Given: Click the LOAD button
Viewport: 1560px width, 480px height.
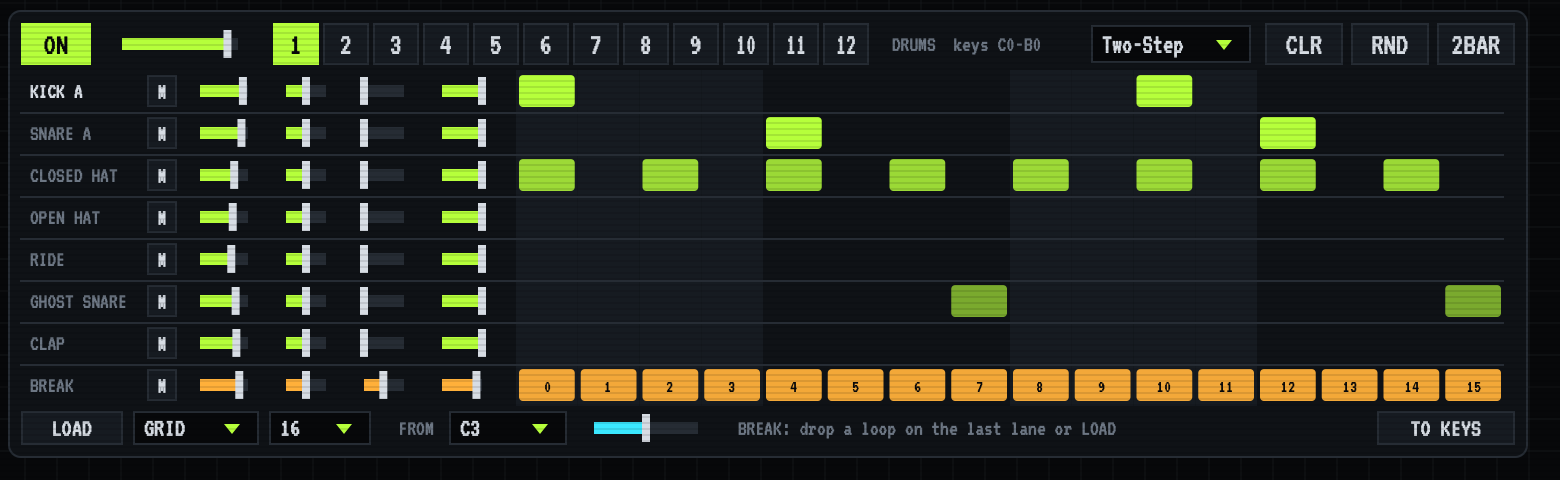Looking at the screenshot, I should click(72, 429).
